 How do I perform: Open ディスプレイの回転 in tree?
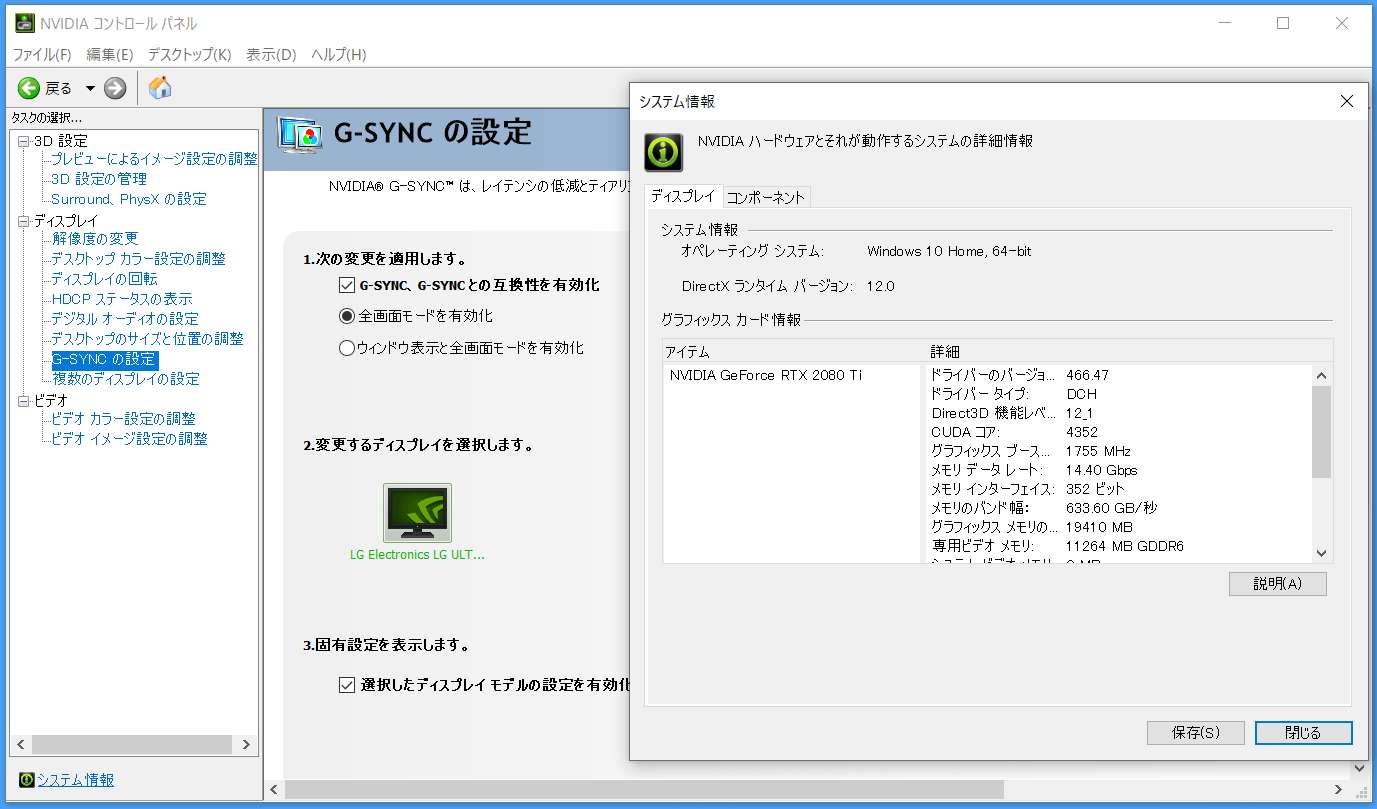(105, 279)
